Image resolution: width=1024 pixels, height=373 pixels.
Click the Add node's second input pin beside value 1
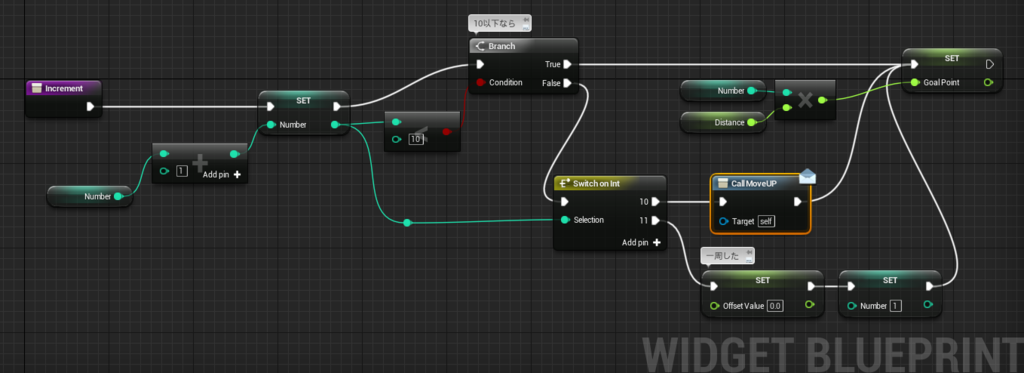pos(165,172)
